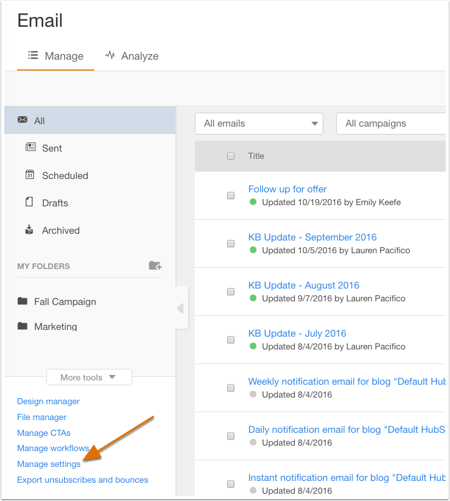Open KB Update - September 2016 email
Screen dimensions: 450x501
click(312, 237)
